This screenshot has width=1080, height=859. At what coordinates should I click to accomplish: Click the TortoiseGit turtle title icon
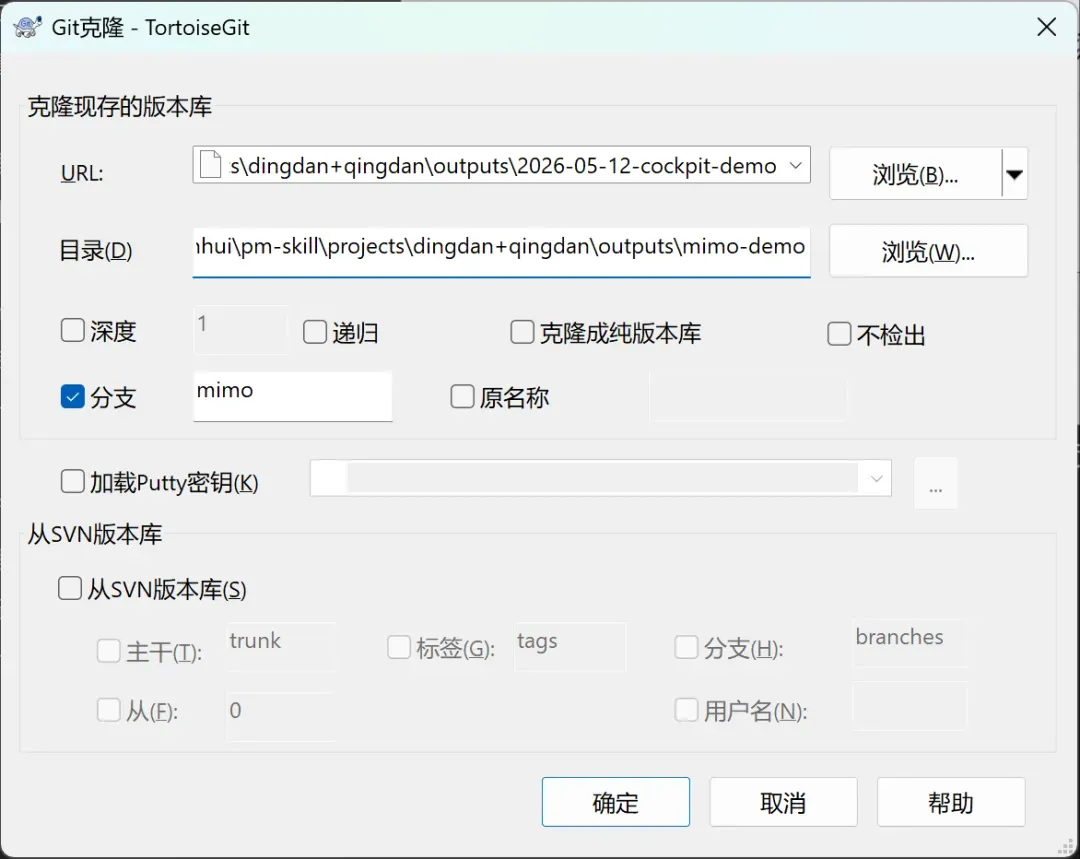[27, 27]
